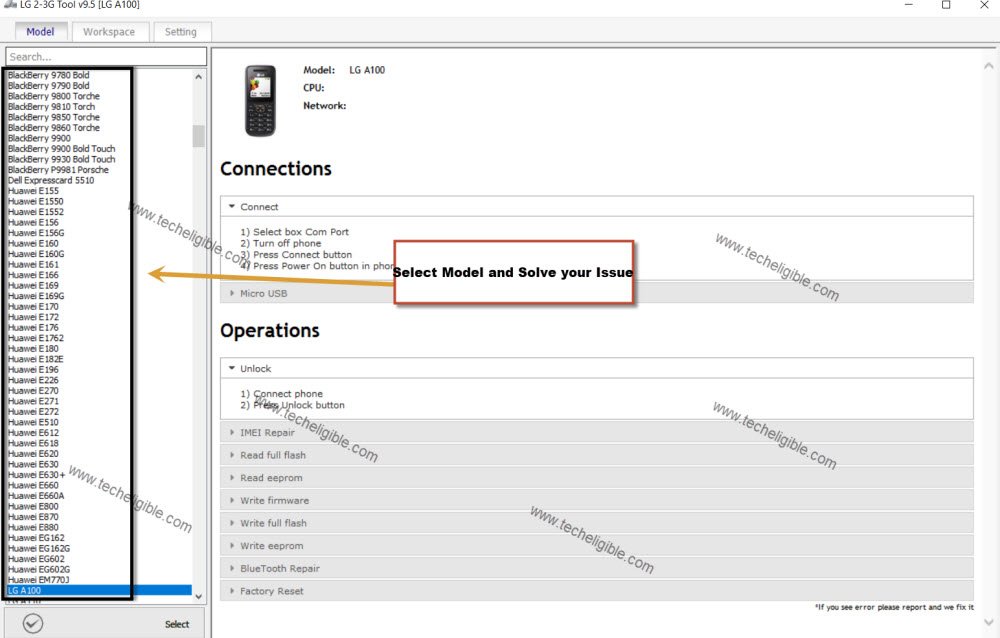The image size is (1000, 638).
Task: Click the model list scroll-up arrow
Action: pyautogui.click(x=198, y=77)
